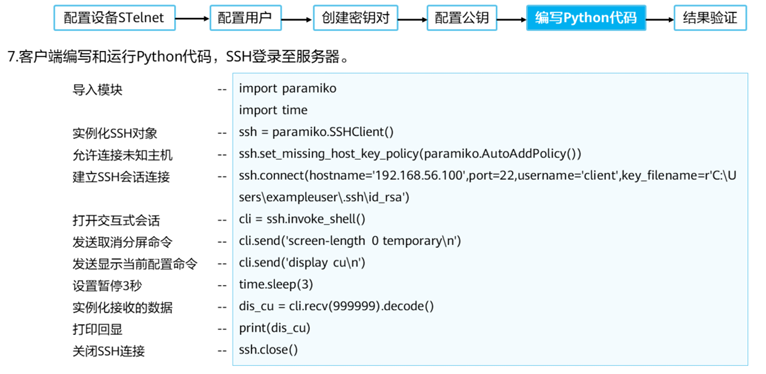Click the code ssh.close()
The image size is (766, 374).
(268, 351)
